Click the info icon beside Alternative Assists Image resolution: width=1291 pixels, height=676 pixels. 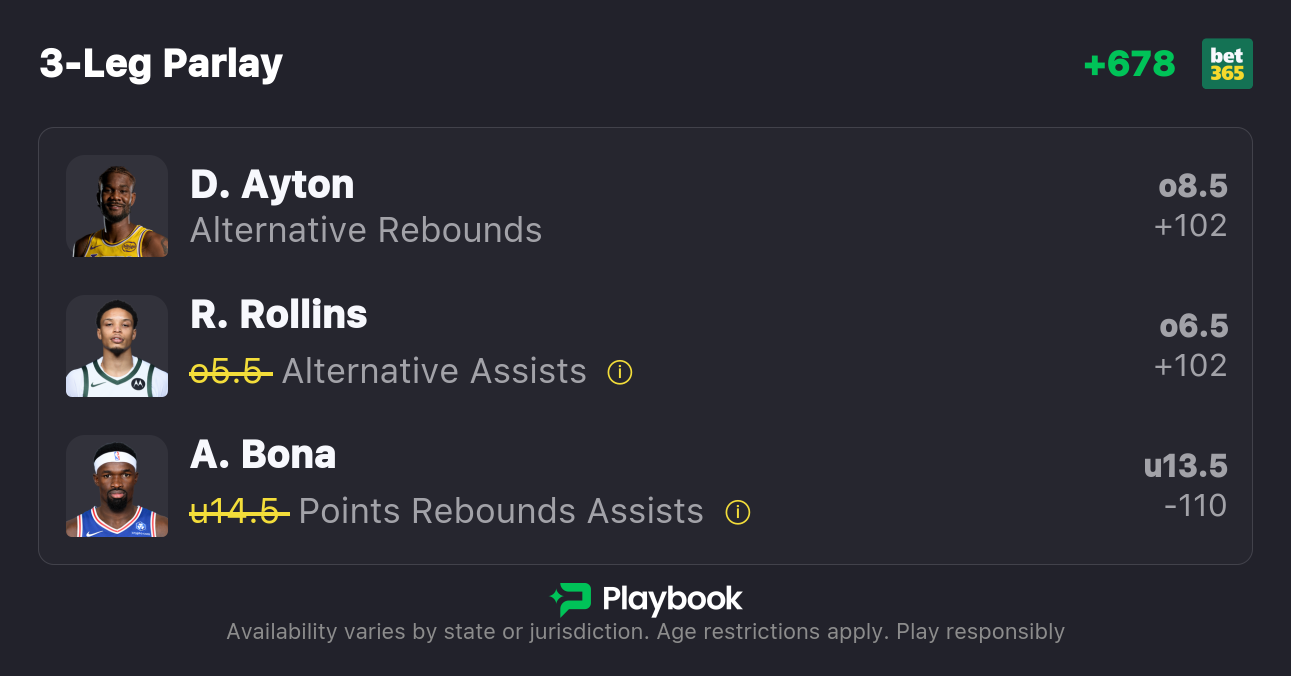click(620, 373)
